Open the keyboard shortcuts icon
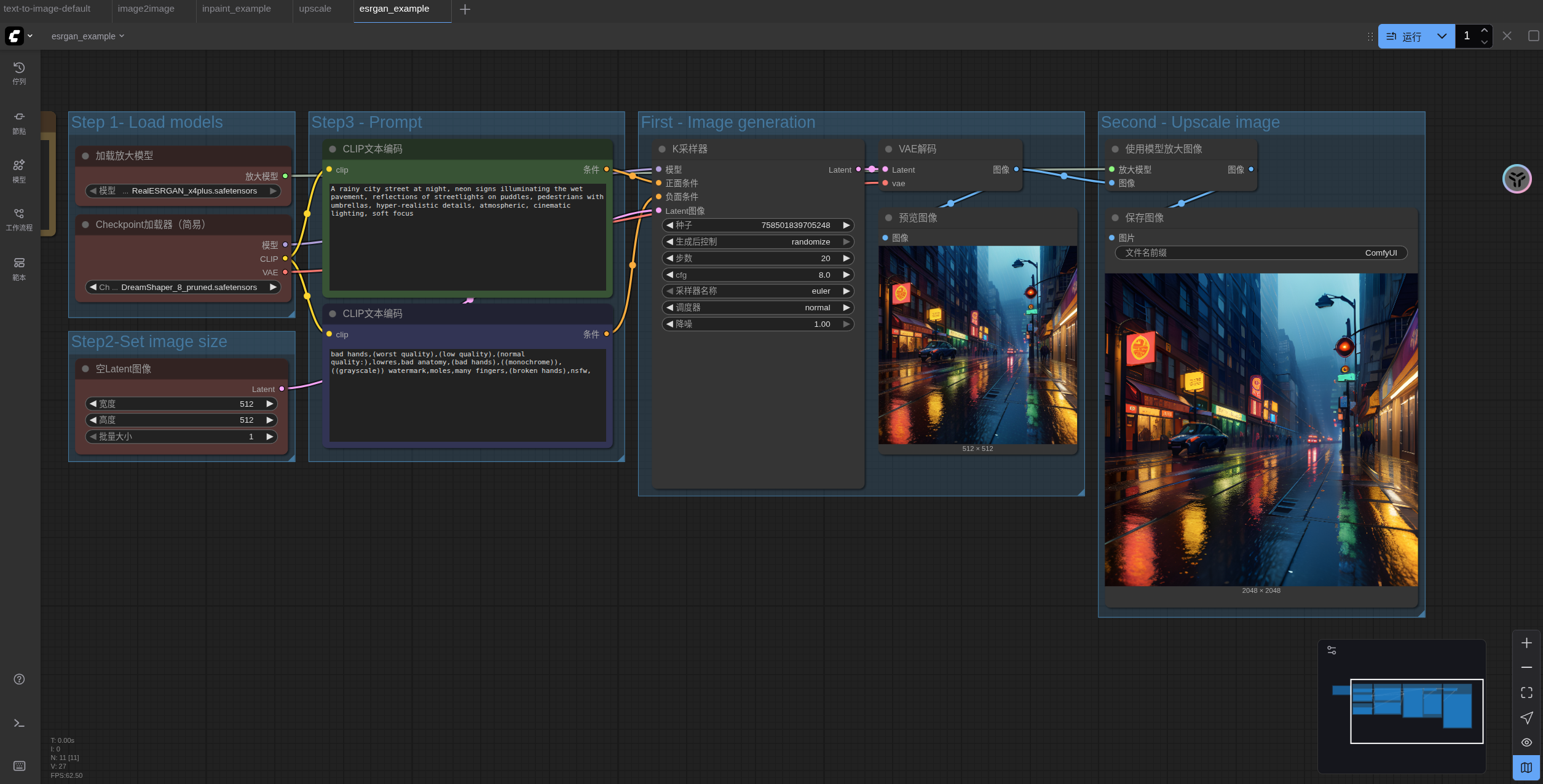This screenshot has width=1543, height=784. pyautogui.click(x=19, y=766)
